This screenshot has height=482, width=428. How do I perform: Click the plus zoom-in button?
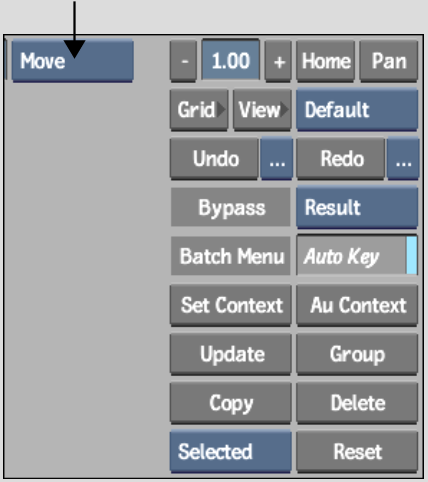pyautogui.click(x=278, y=61)
